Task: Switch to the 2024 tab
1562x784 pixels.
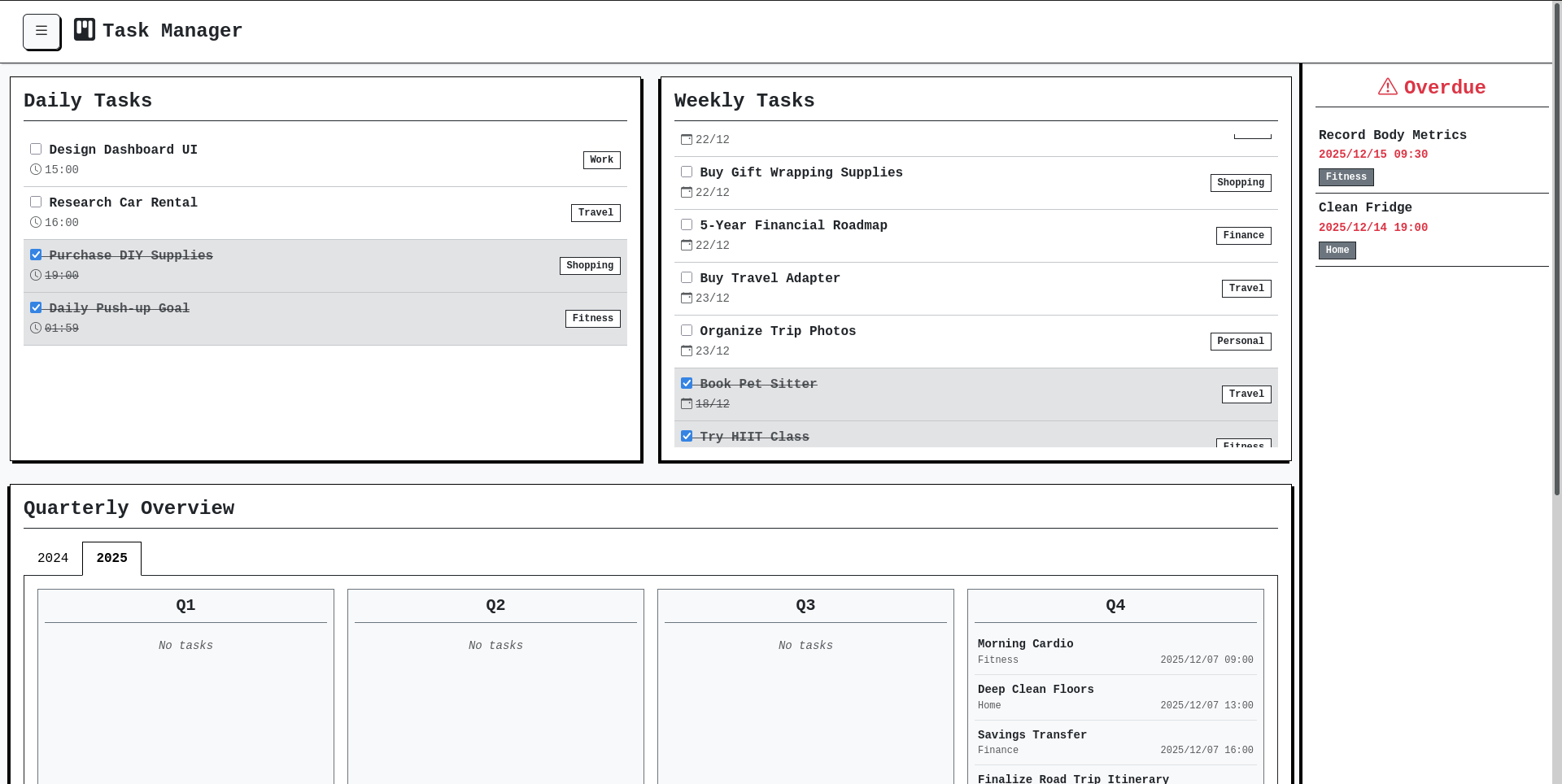Action: [52, 558]
